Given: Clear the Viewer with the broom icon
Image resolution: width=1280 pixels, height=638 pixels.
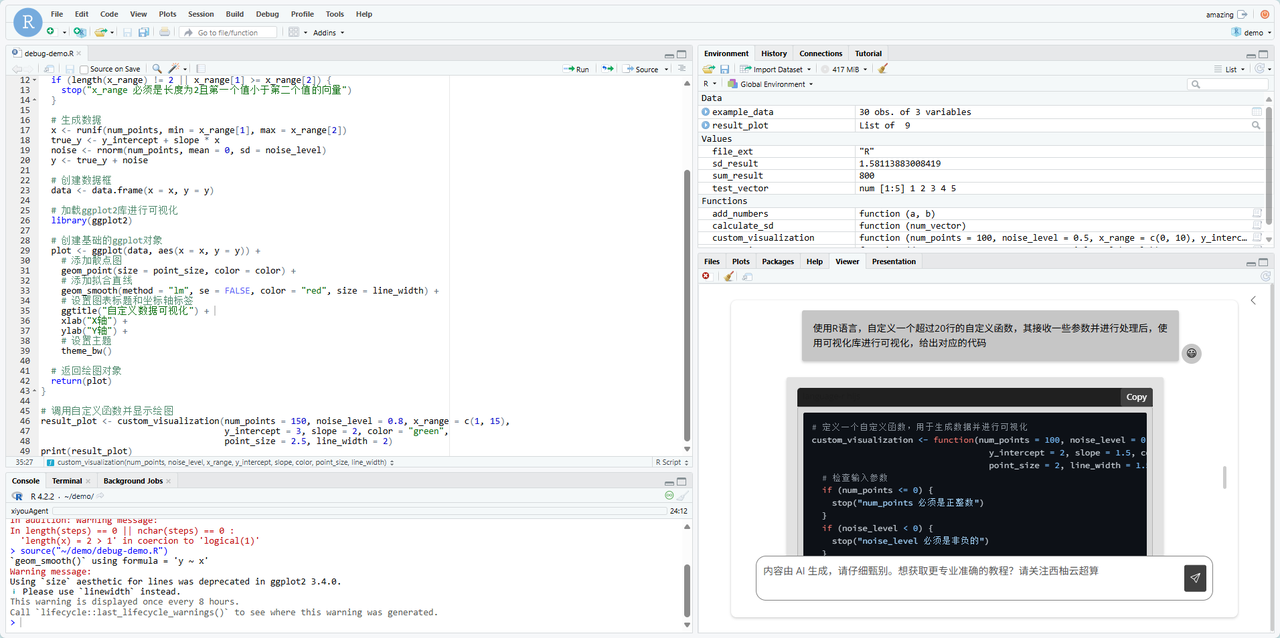Looking at the screenshot, I should [729, 276].
